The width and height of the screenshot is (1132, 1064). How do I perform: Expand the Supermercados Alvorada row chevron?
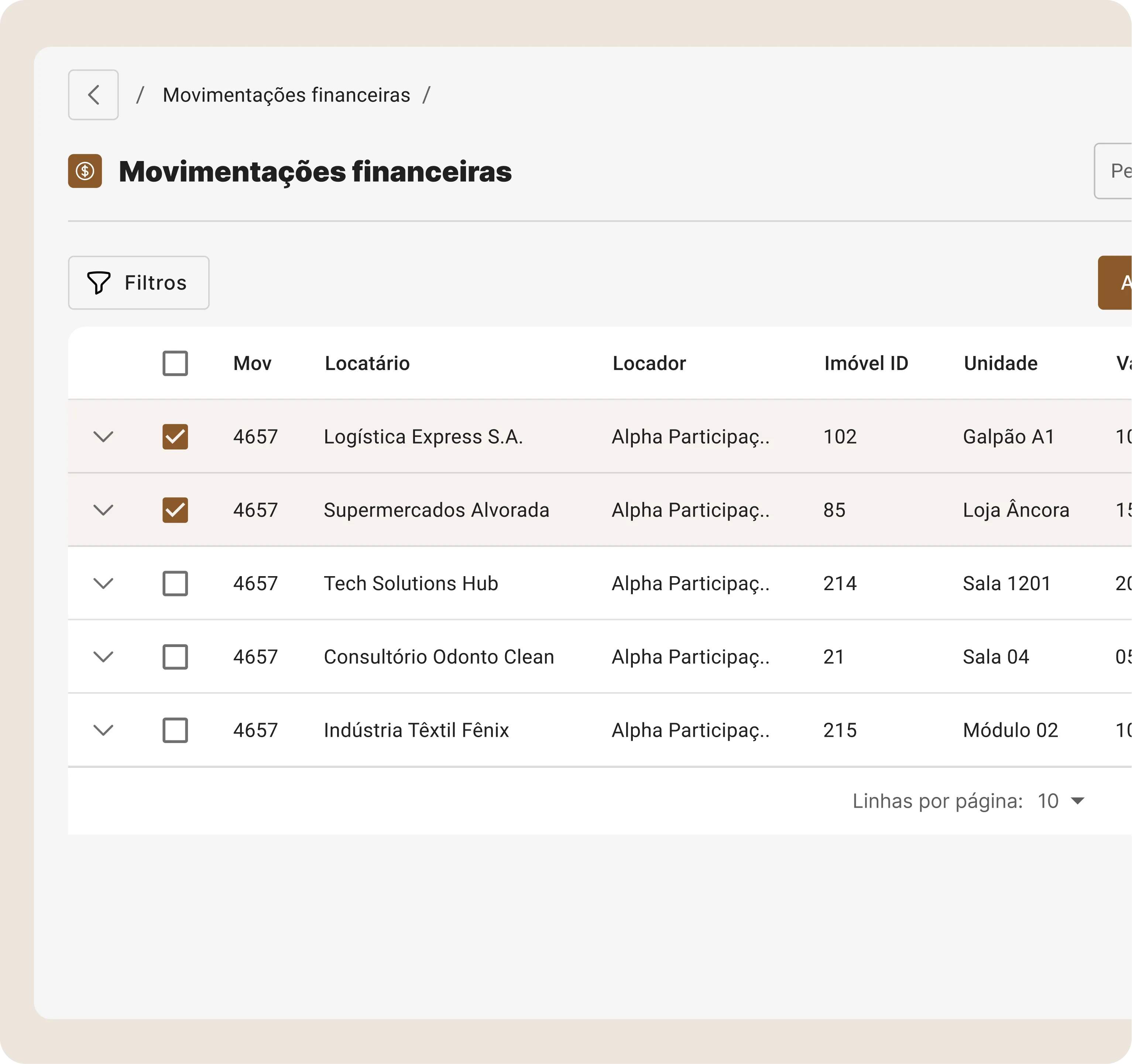point(103,510)
